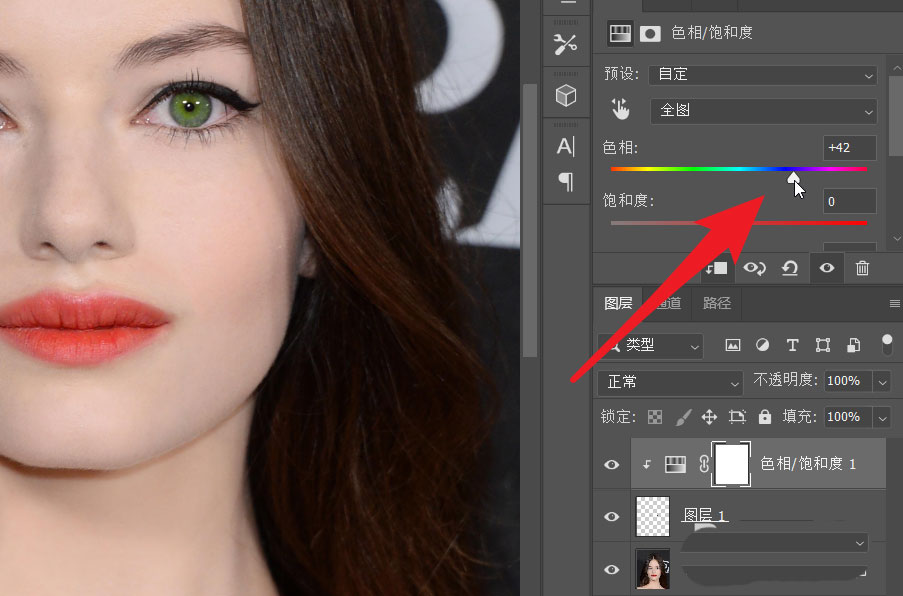Select the 图层 tab
This screenshot has height=596, width=903.
coord(618,303)
